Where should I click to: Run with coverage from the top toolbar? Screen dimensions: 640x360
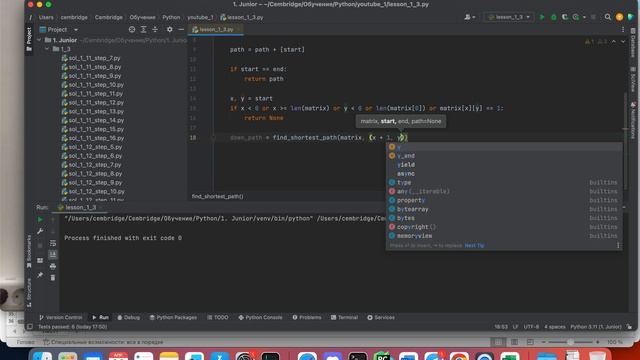[x=565, y=17]
